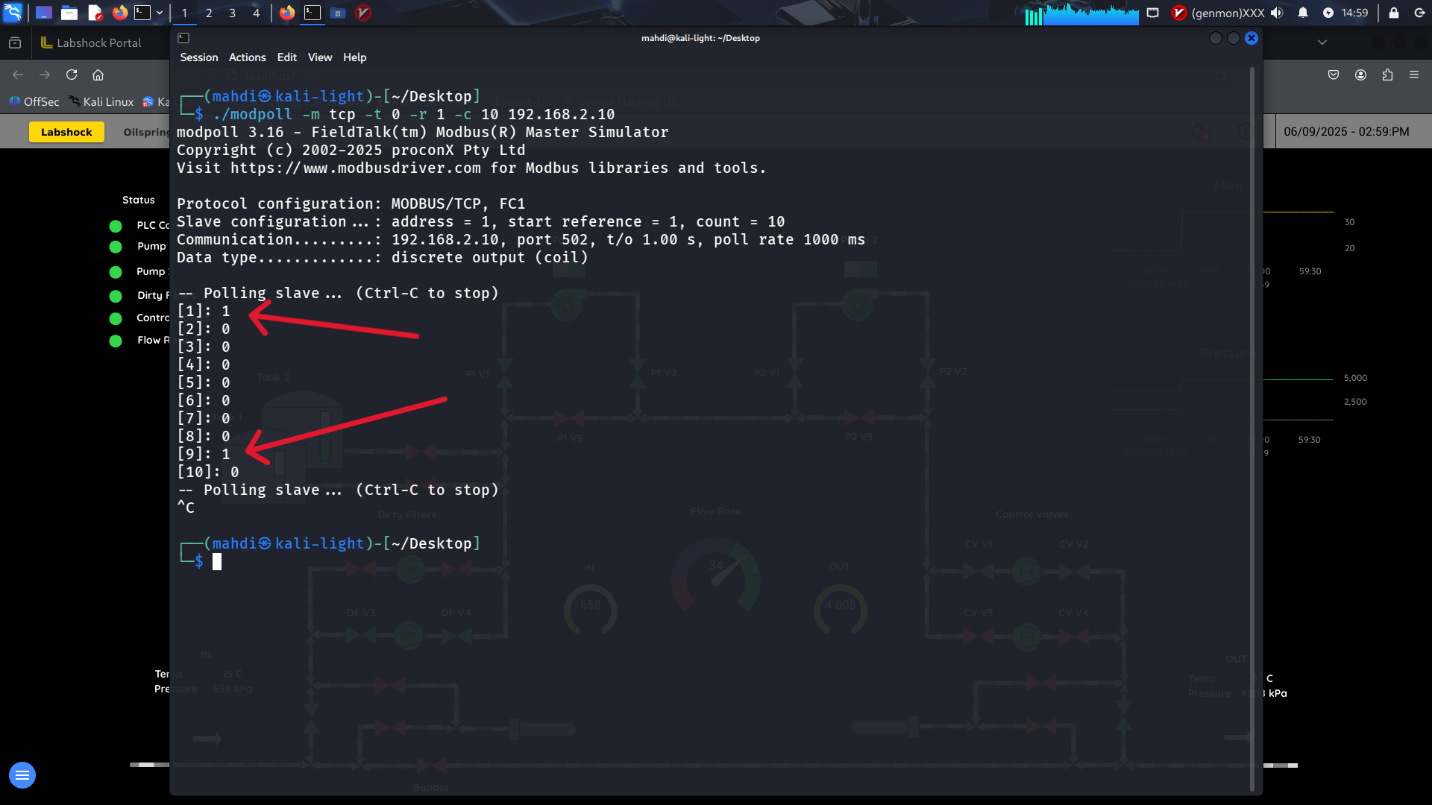Open the Firefox hamburger menu
Screen dimensions: 1432x805
click(1413, 75)
